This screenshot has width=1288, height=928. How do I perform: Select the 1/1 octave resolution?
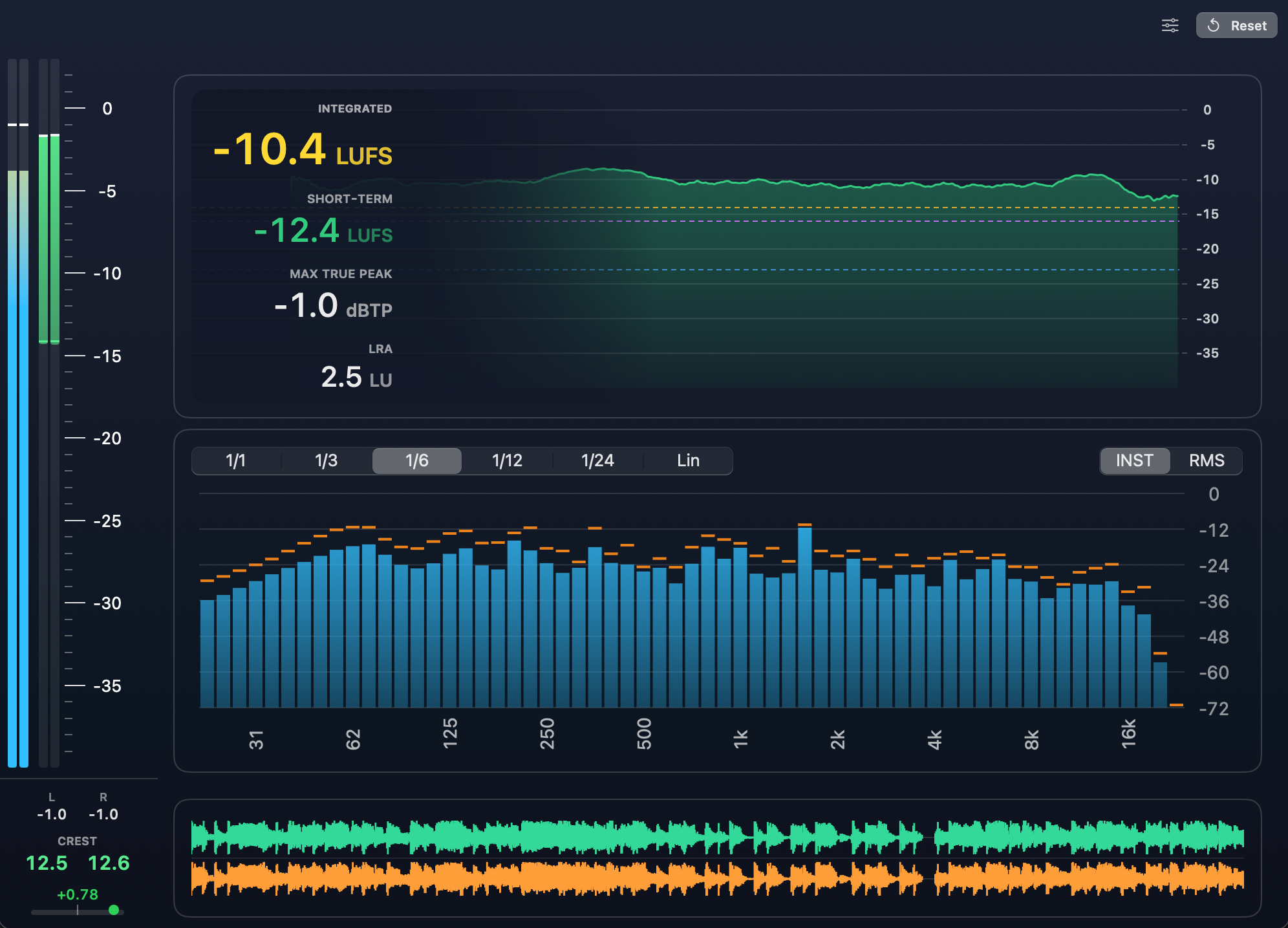click(x=236, y=460)
